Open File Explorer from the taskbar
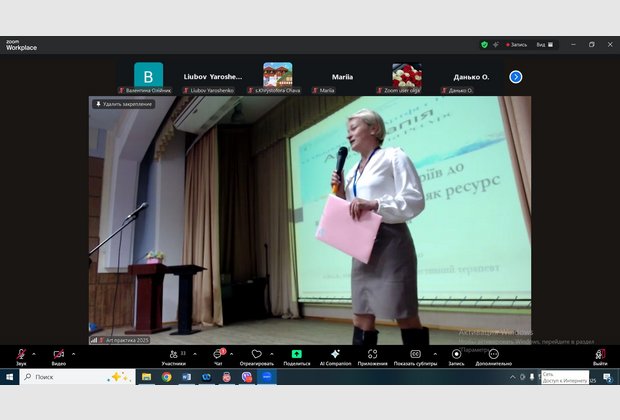Screen dimensions: 620x420 tap(147, 377)
